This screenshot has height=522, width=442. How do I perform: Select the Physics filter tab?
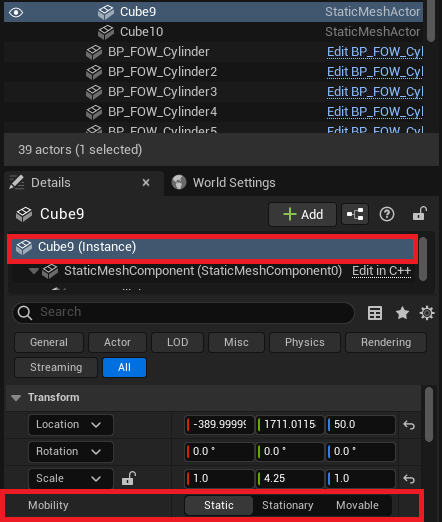pyautogui.click(x=305, y=342)
